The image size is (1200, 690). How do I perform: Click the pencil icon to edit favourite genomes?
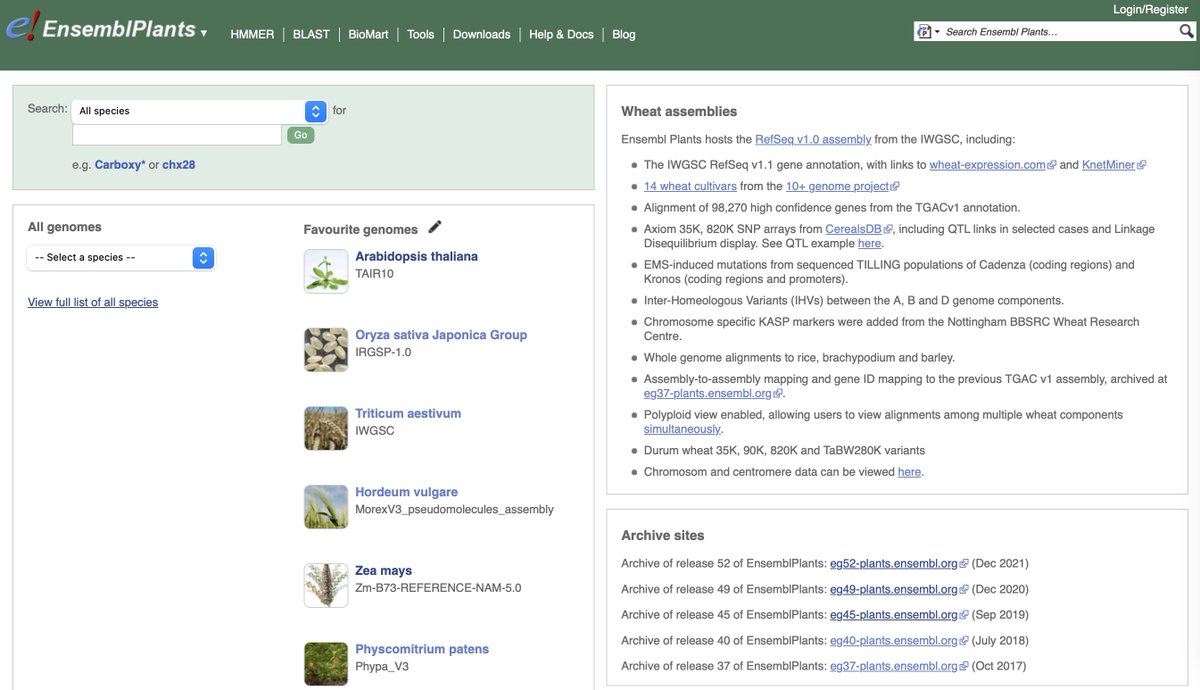point(434,228)
